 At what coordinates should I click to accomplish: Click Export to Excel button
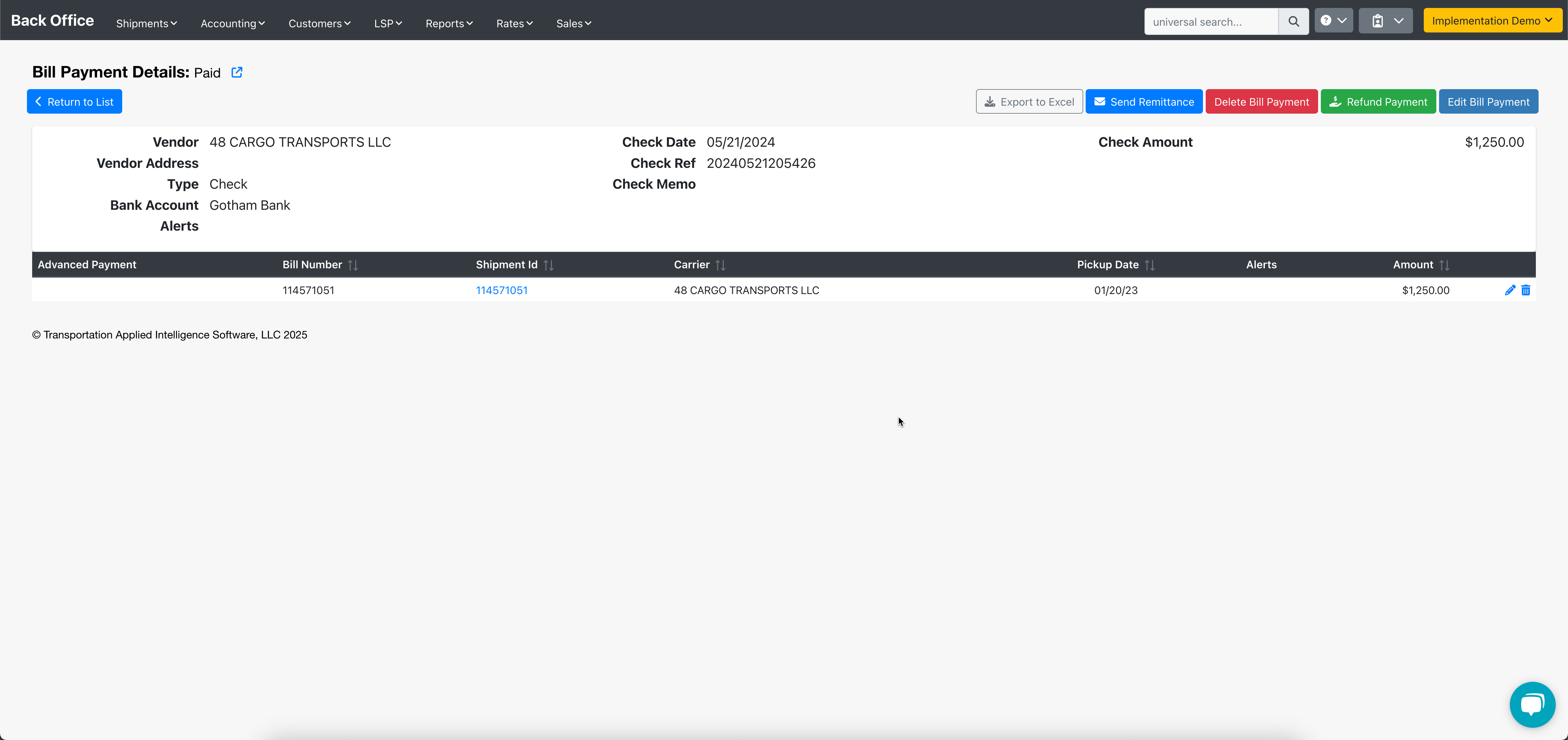(x=1029, y=102)
